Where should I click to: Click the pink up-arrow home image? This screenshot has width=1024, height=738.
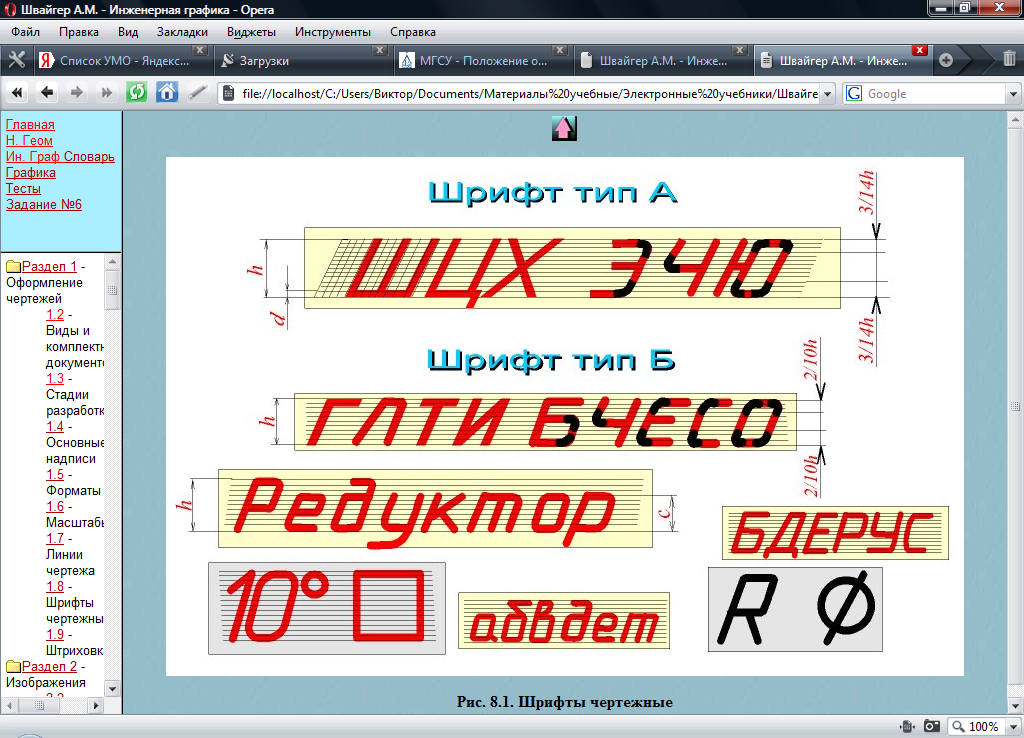[x=564, y=128]
